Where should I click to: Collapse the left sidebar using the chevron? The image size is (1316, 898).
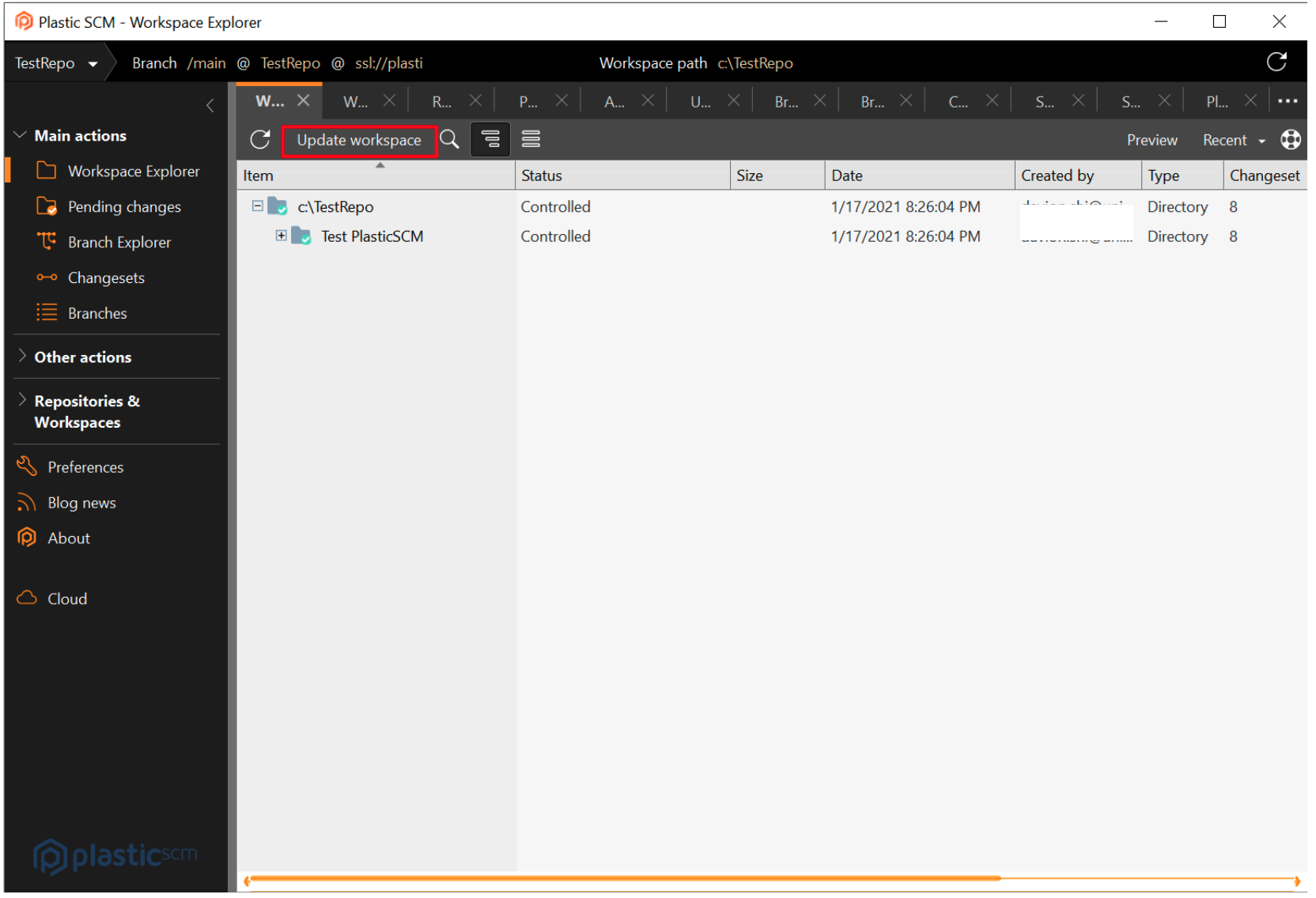click(210, 106)
